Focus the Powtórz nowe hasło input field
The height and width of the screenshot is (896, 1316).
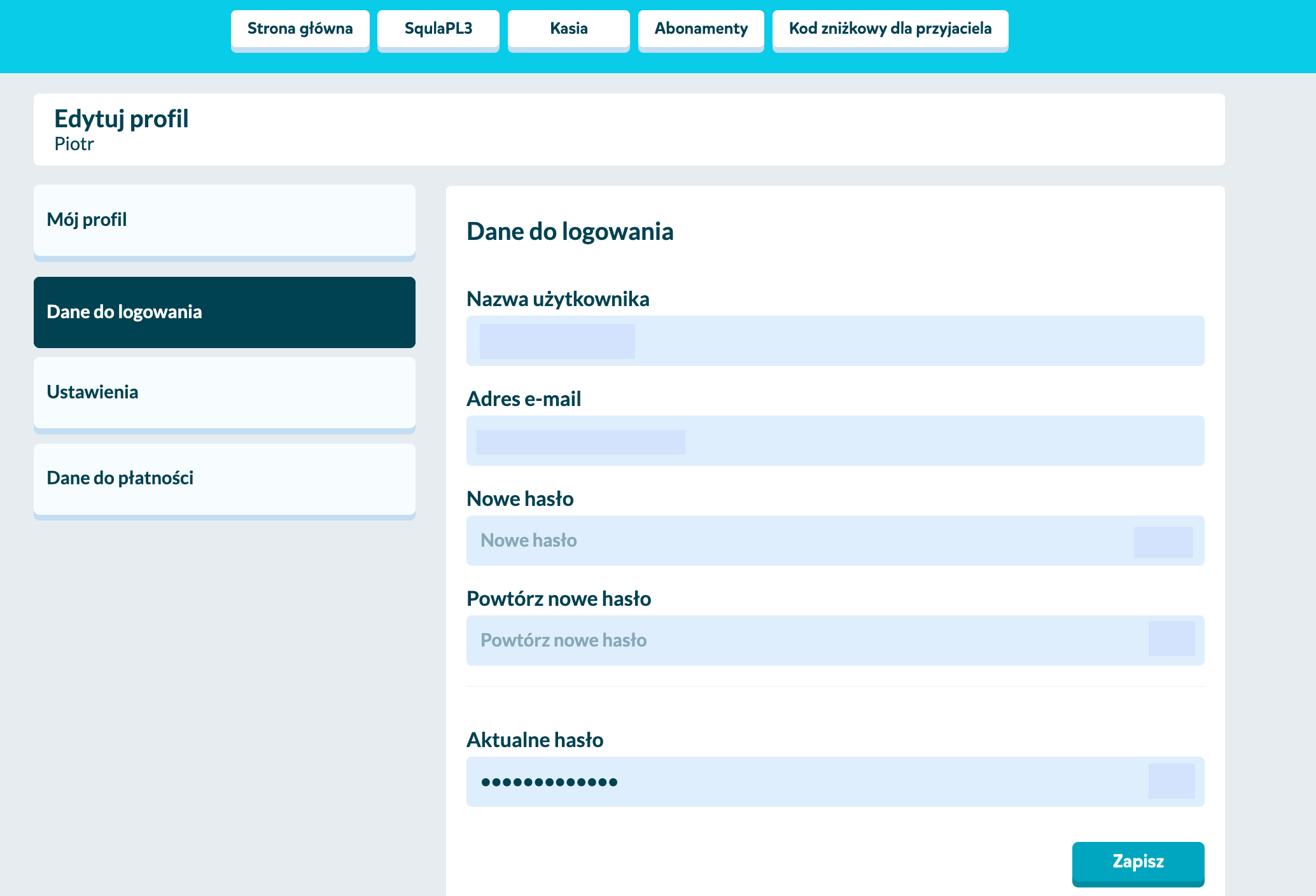tap(835, 641)
